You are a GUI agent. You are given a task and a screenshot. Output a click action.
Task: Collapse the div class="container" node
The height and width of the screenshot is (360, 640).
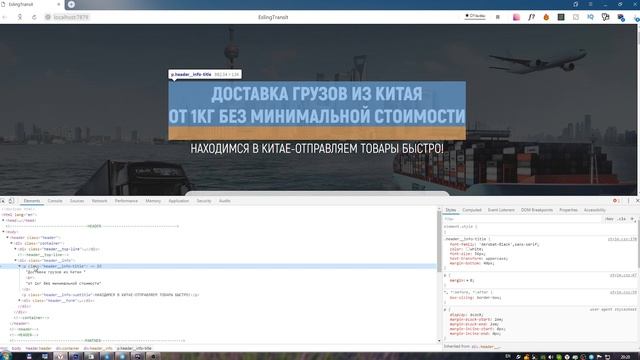coord(11,243)
